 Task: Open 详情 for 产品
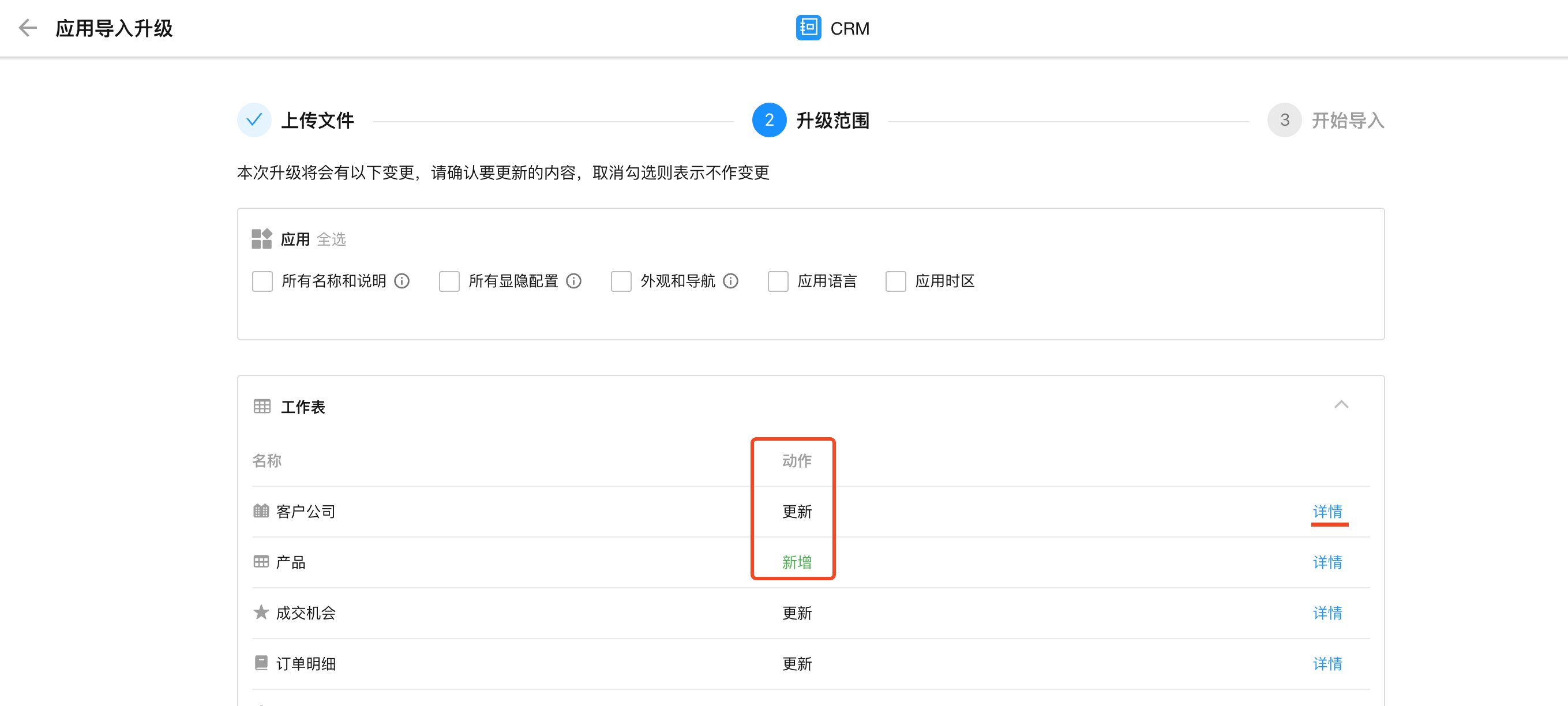[x=1327, y=562]
